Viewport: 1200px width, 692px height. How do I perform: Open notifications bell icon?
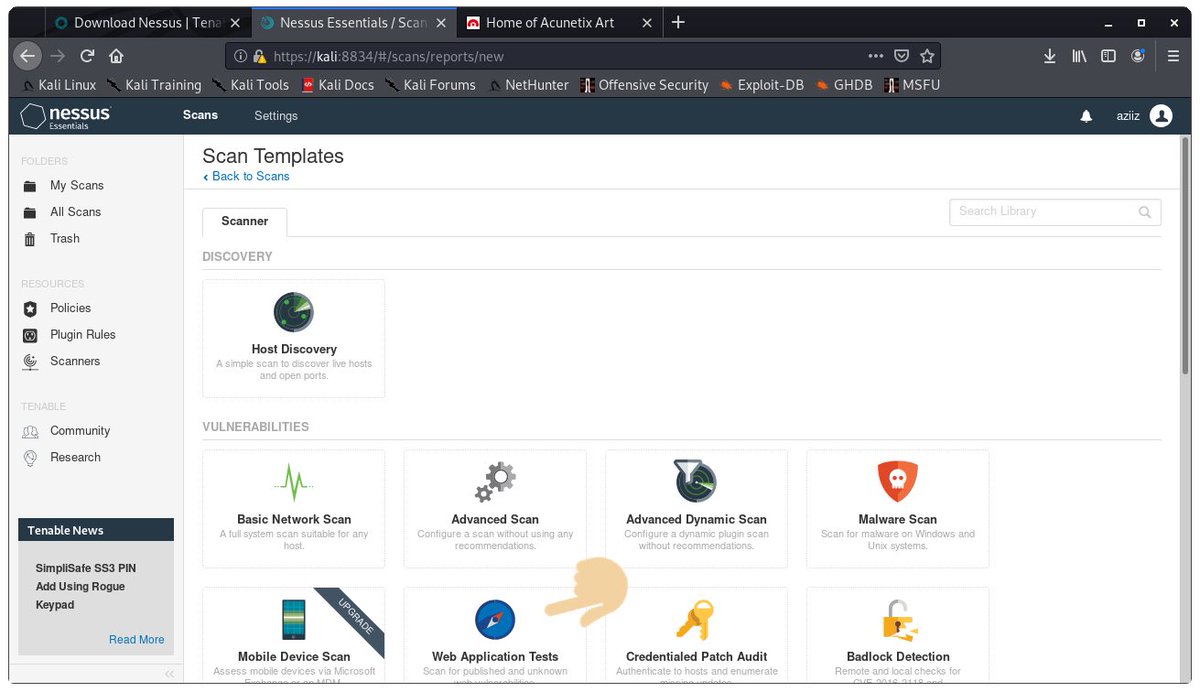(1086, 116)
